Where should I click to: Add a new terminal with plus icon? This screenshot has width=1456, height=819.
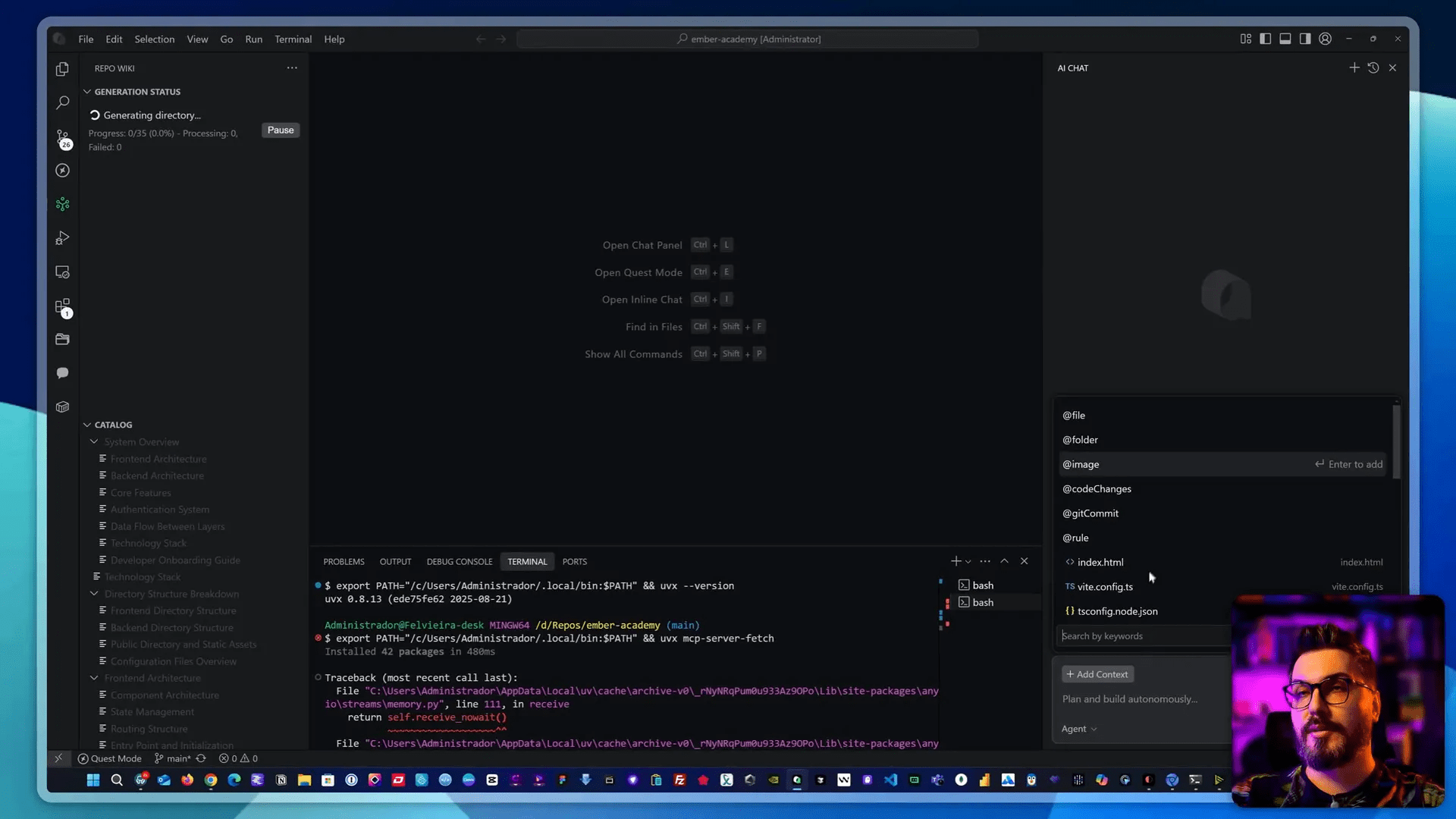(x=955, y=561)
